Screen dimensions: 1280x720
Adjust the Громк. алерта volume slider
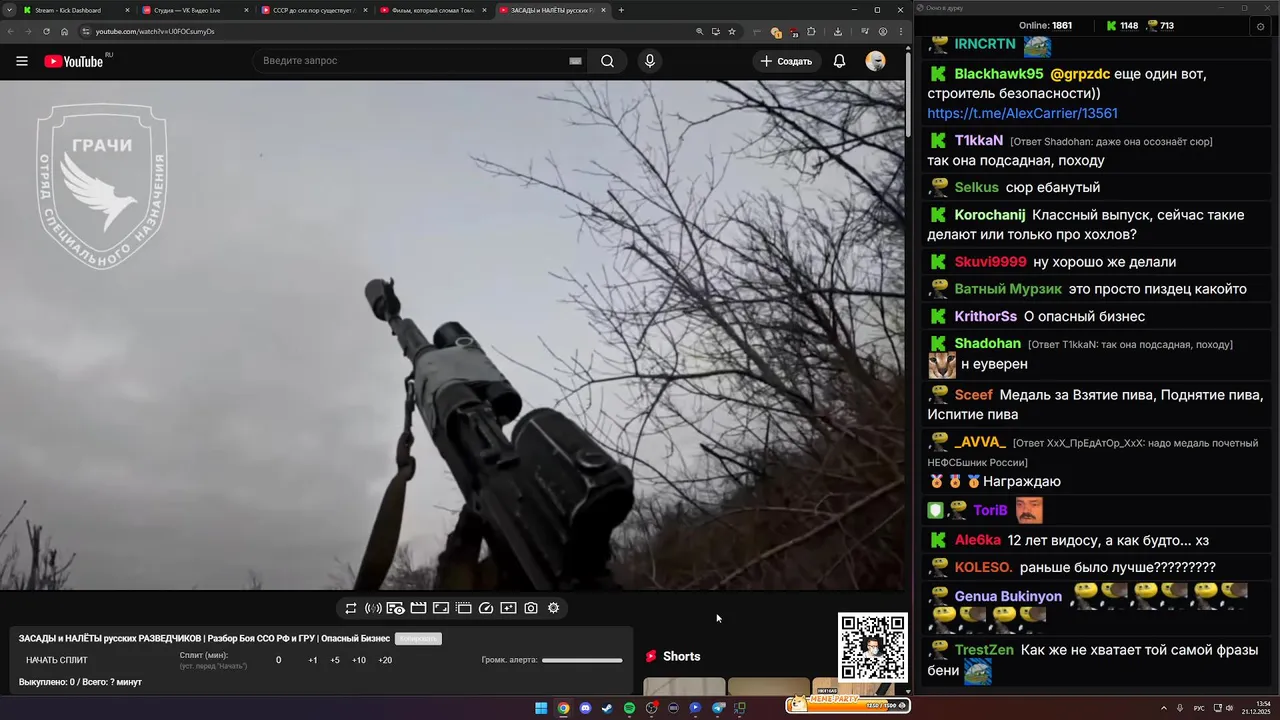point(582,660)
